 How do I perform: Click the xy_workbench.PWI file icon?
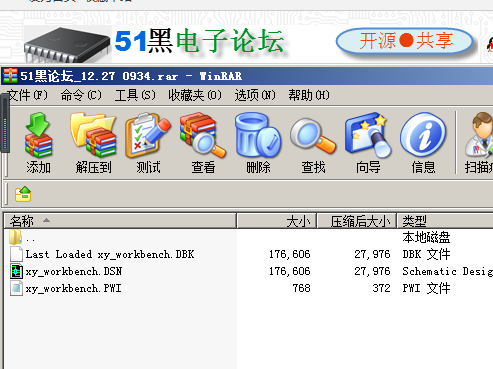(16, 288)
